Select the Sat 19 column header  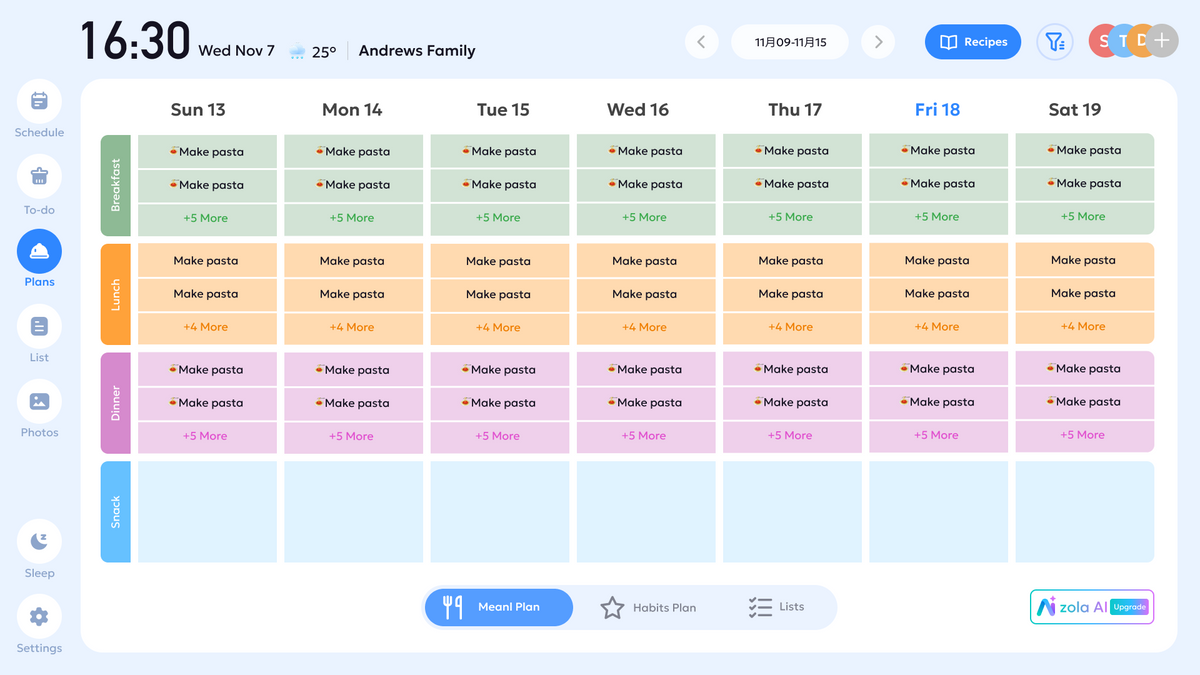click(x=1075, y=110)
